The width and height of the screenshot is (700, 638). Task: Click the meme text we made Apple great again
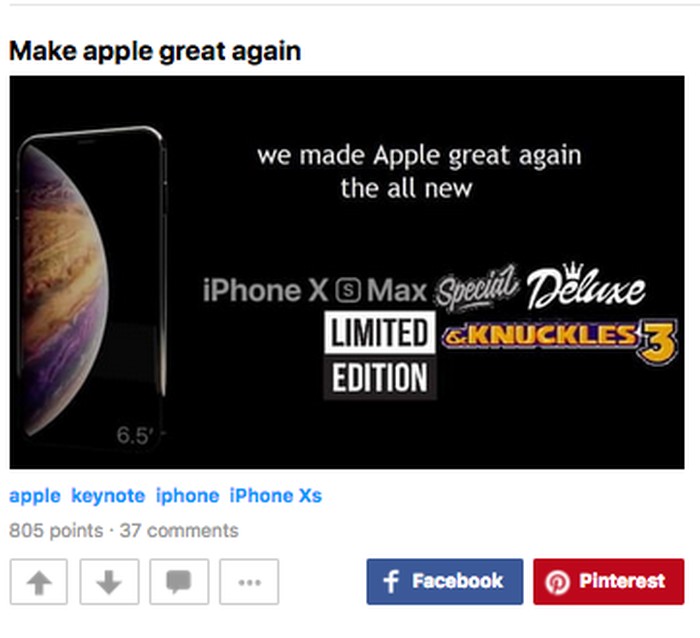[419, 156]
